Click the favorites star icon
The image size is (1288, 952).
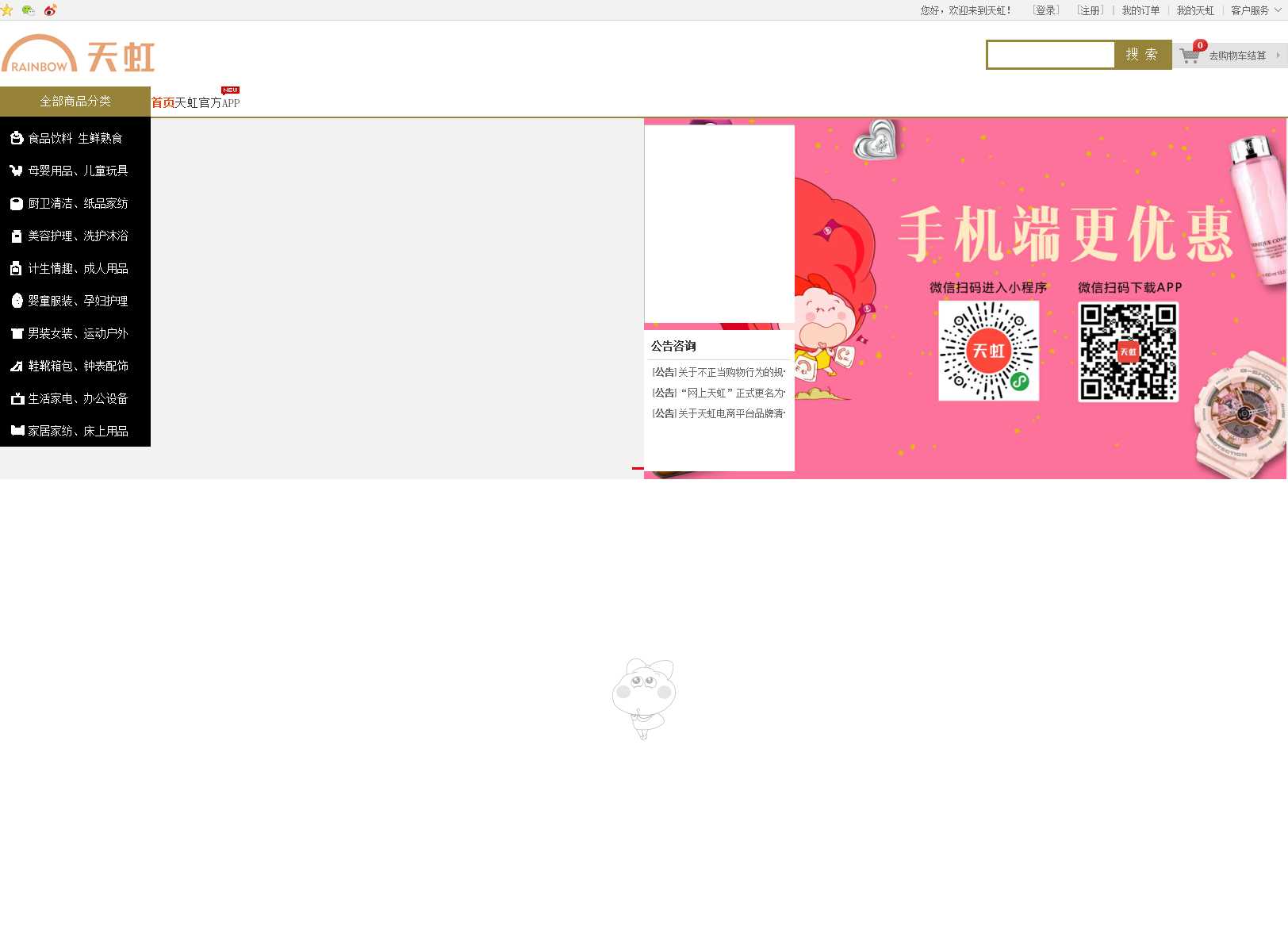7,10
